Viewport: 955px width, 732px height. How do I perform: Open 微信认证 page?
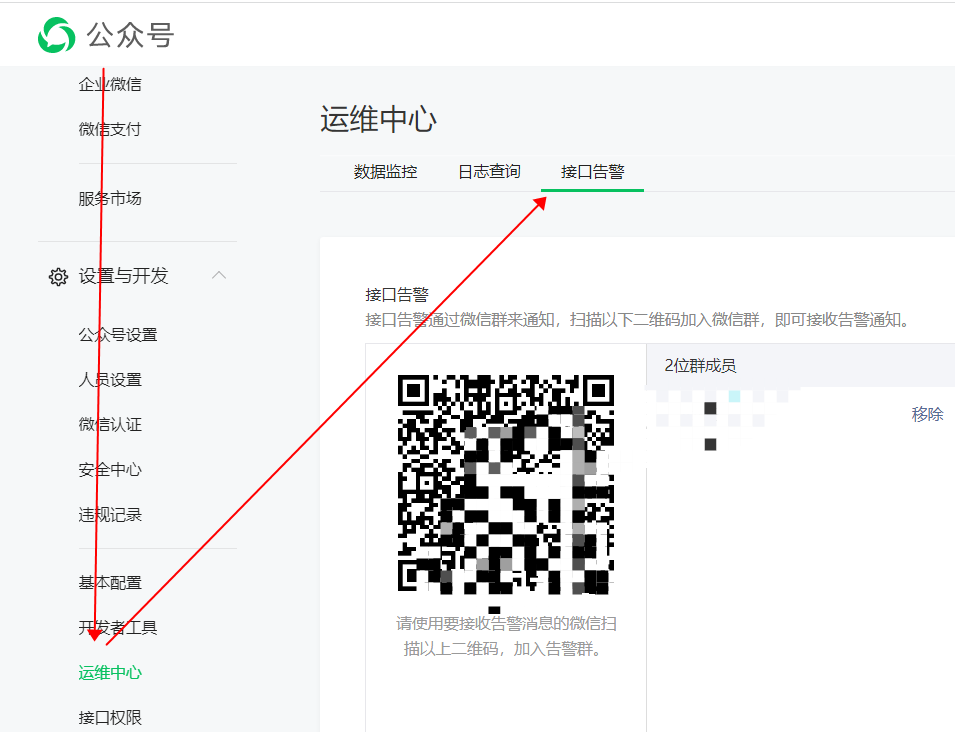(110, 424)
